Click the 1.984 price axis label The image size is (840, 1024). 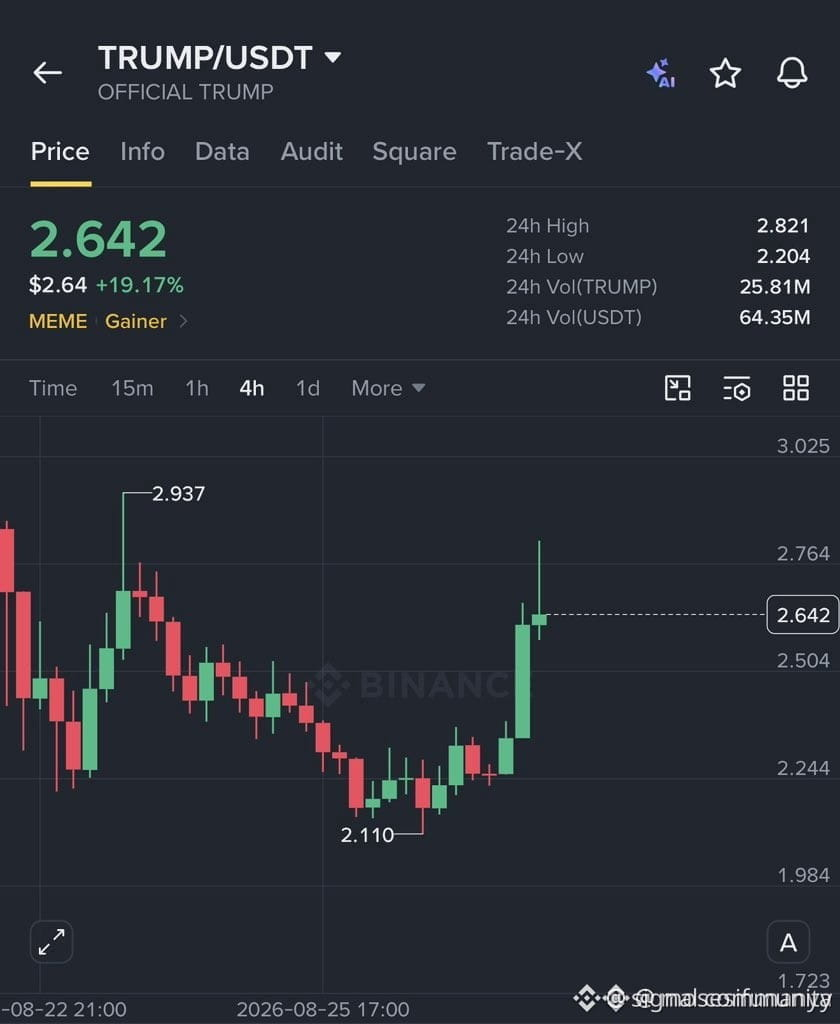(x=803, y=875)
